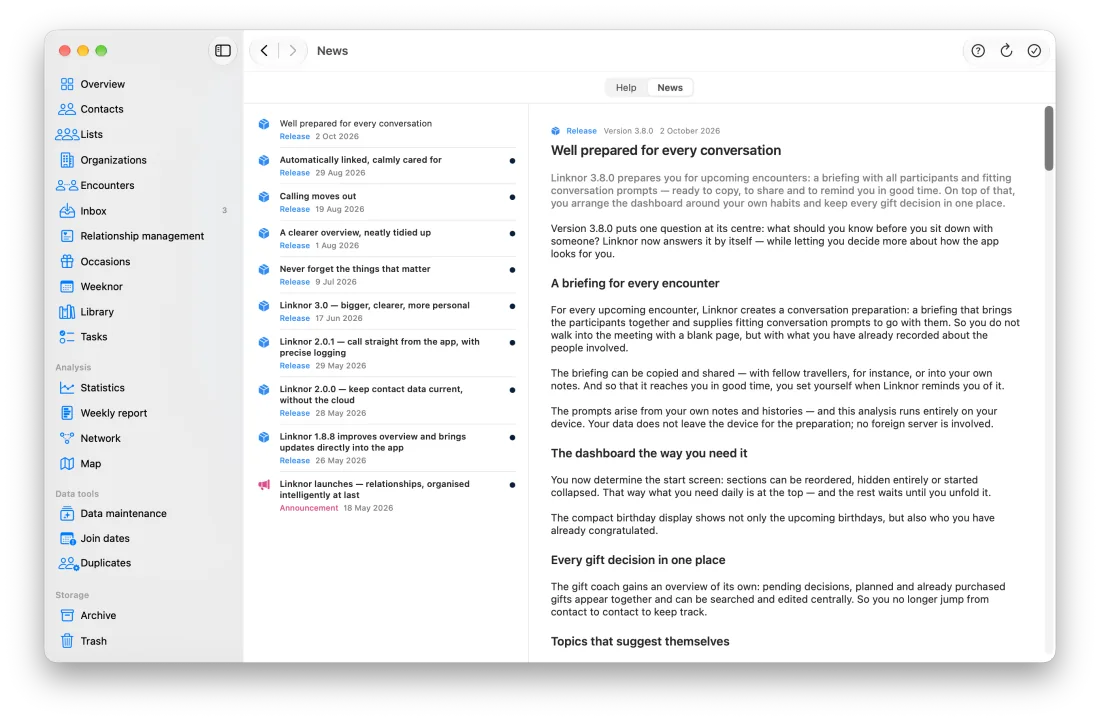Open the Linknor 3.0 release article
This screenshot has width=1100, height=721.
[387, 312]
